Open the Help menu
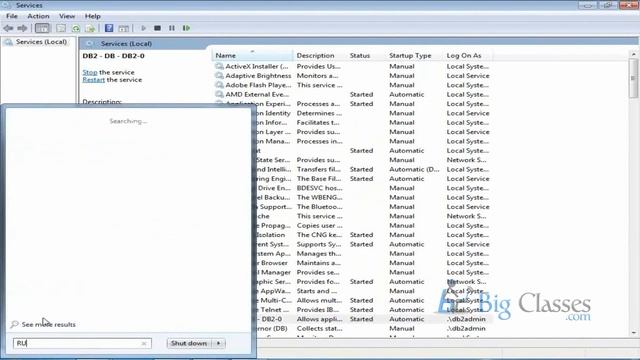Viewport: 640px width, 360px height. pos(93,16)
